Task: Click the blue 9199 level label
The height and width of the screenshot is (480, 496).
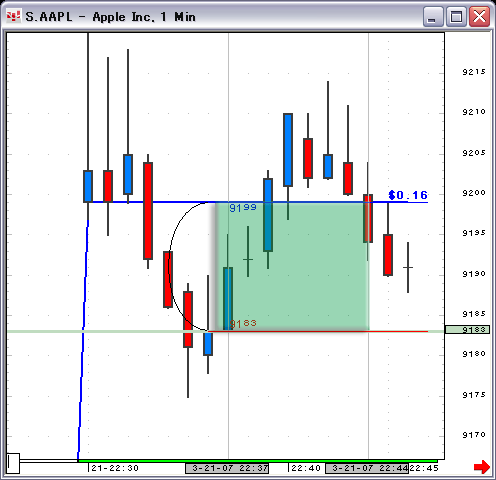Action: (x=243, y=208)
